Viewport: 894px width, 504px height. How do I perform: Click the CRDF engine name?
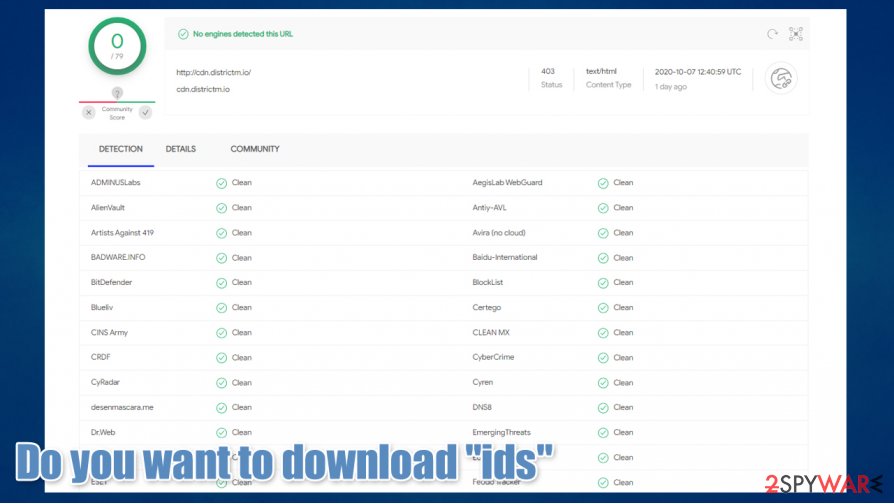100,357
